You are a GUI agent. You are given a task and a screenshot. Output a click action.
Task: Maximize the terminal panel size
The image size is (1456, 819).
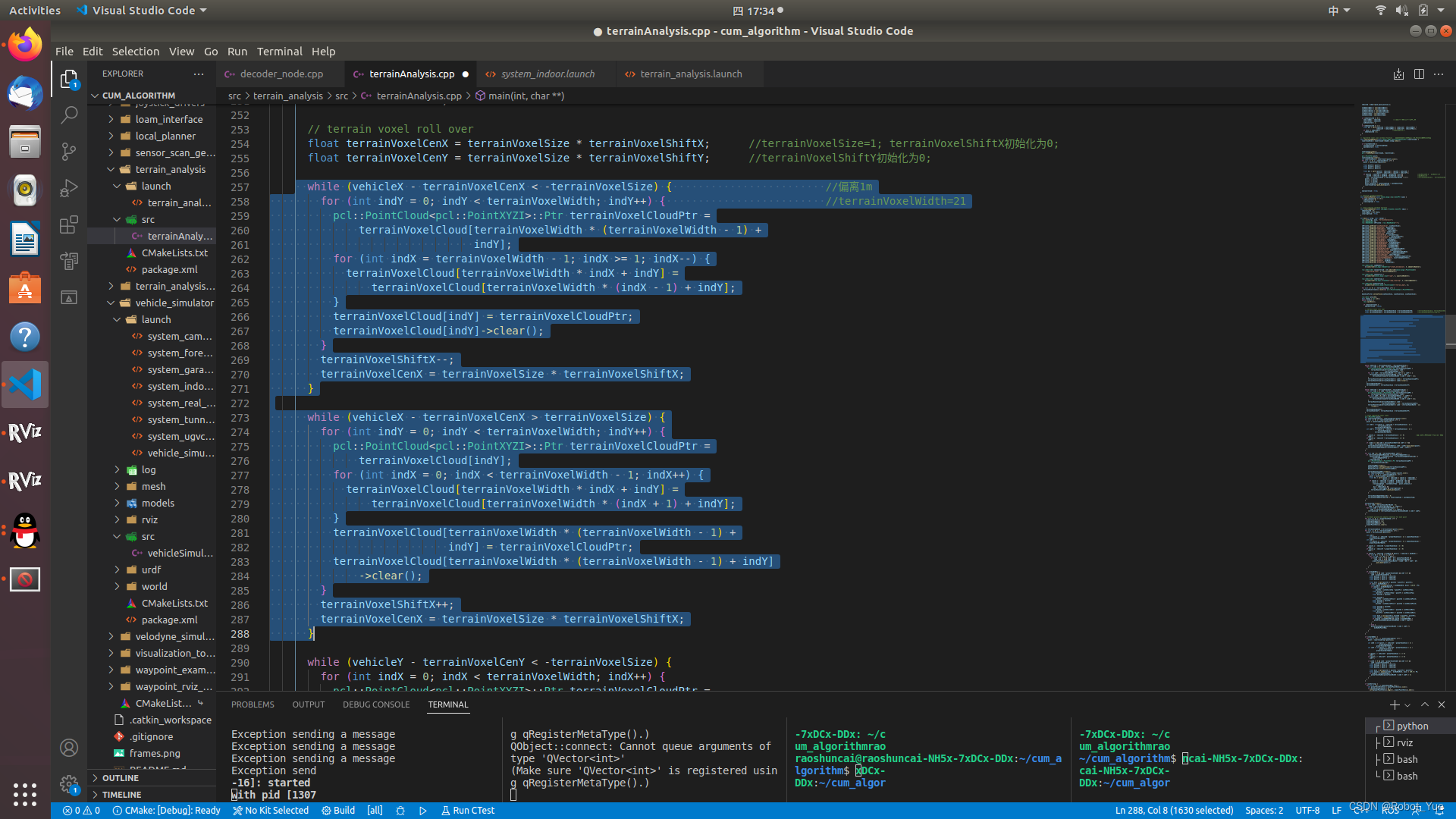click(1425, 704)
